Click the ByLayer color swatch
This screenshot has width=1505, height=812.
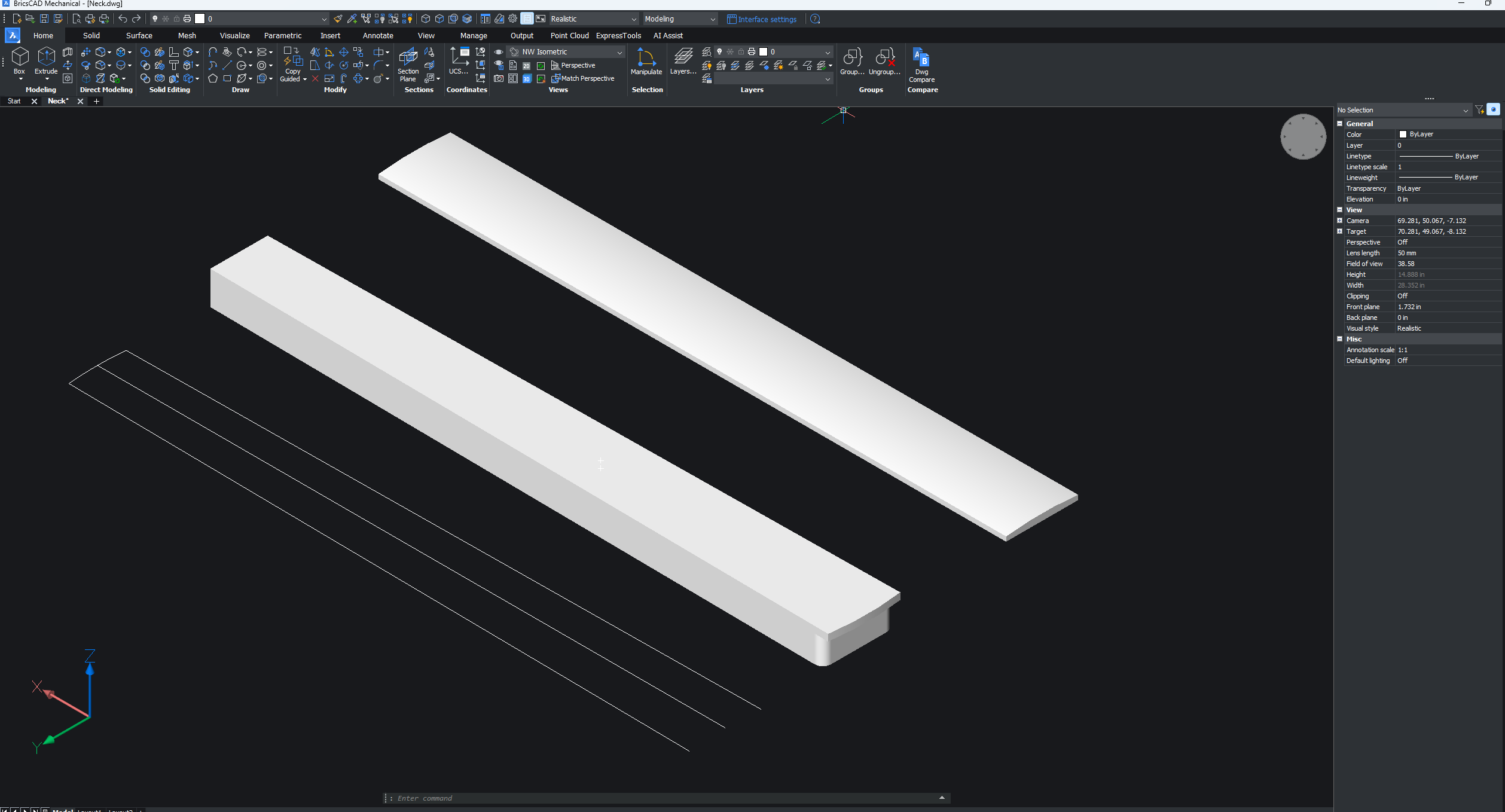click(x=1403, y=135)
